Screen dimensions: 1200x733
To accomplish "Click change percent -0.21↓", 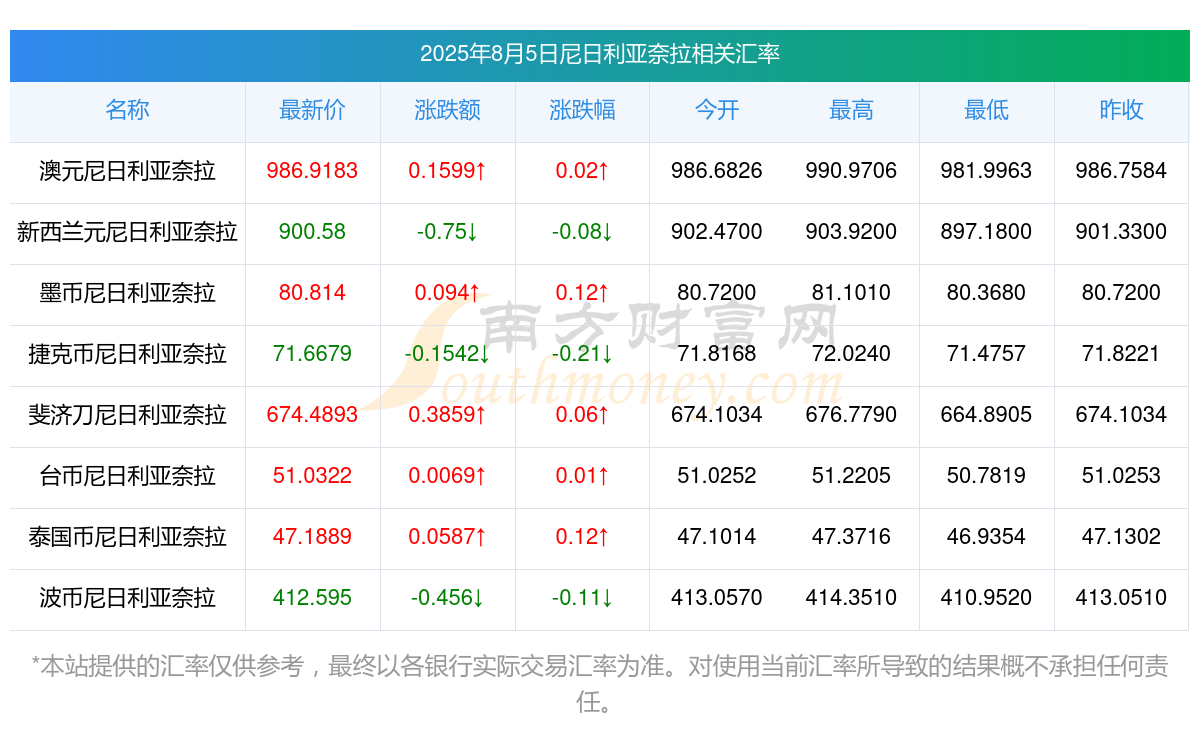I will pyautogui.click(x=582, y=354).
